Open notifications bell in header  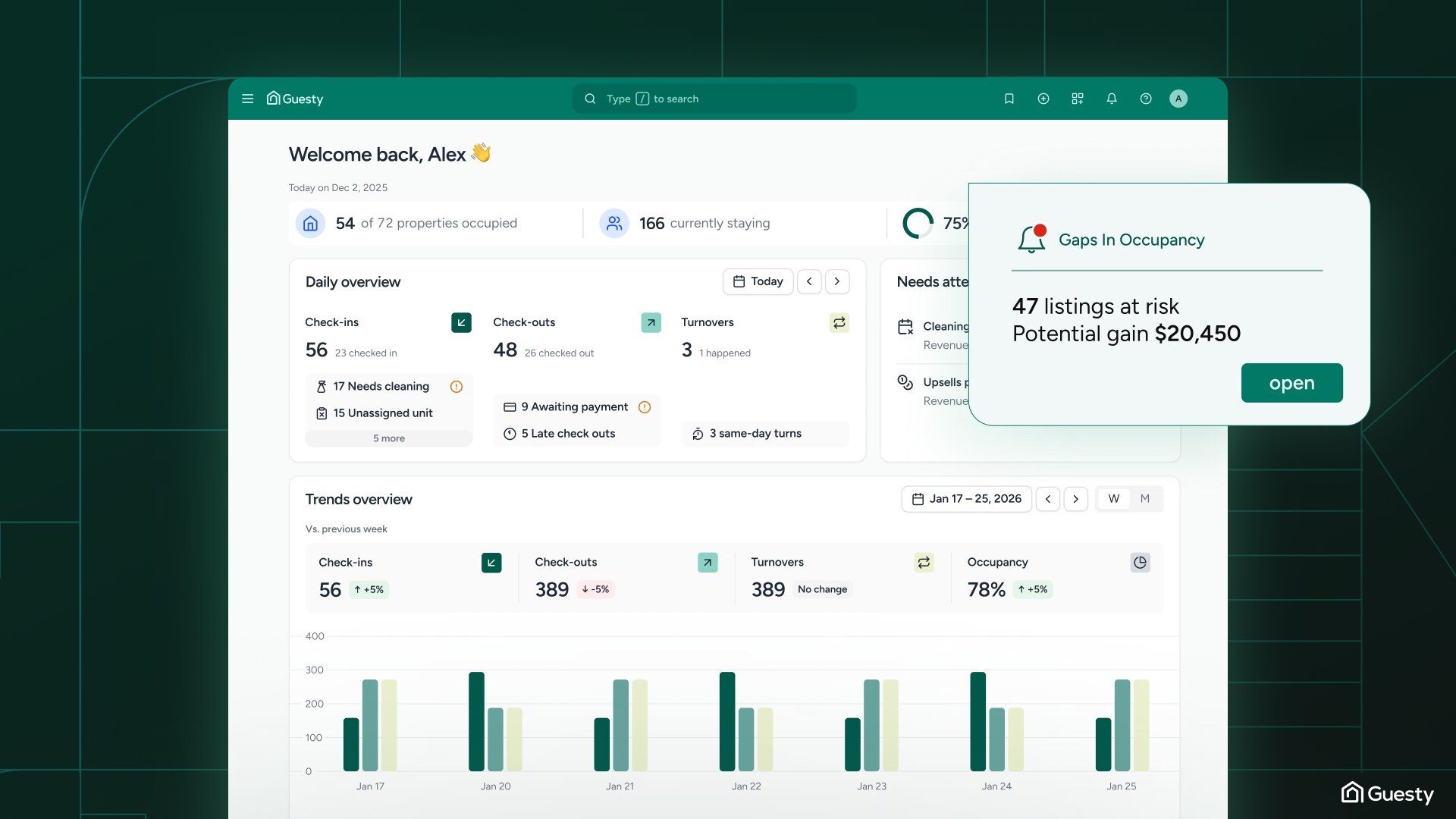click(1111, 99)
